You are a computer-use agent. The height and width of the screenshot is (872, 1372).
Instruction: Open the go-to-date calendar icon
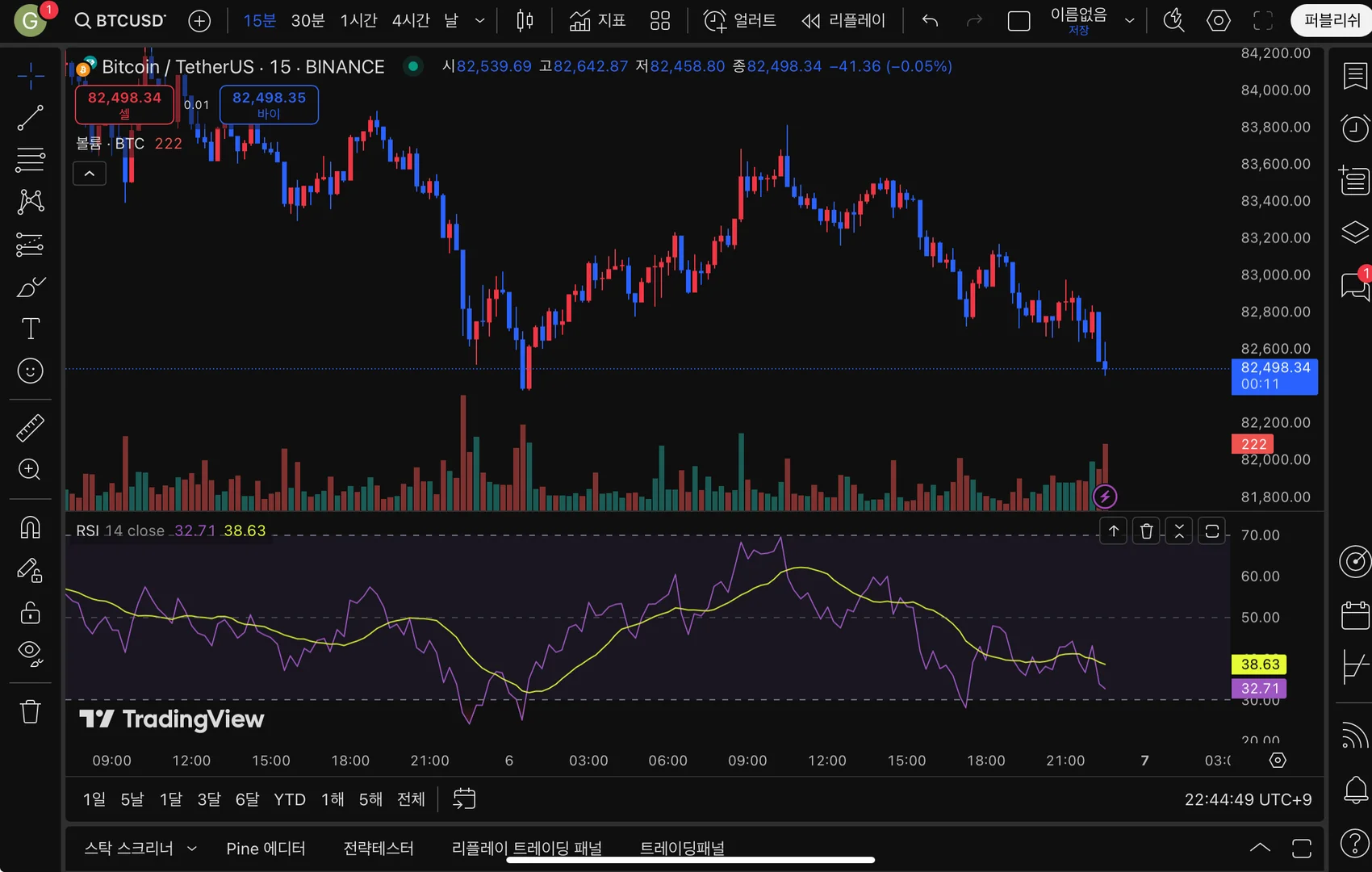click(464, 799)
